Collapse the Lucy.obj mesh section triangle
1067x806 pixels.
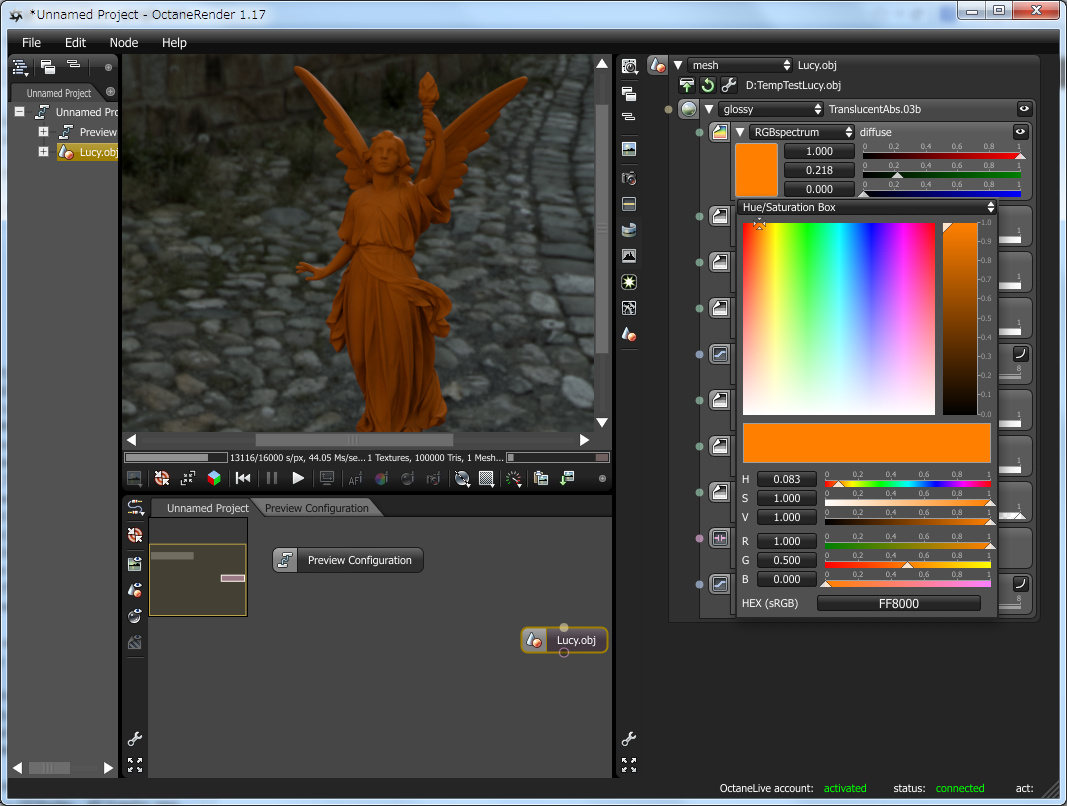coord(678,65)
